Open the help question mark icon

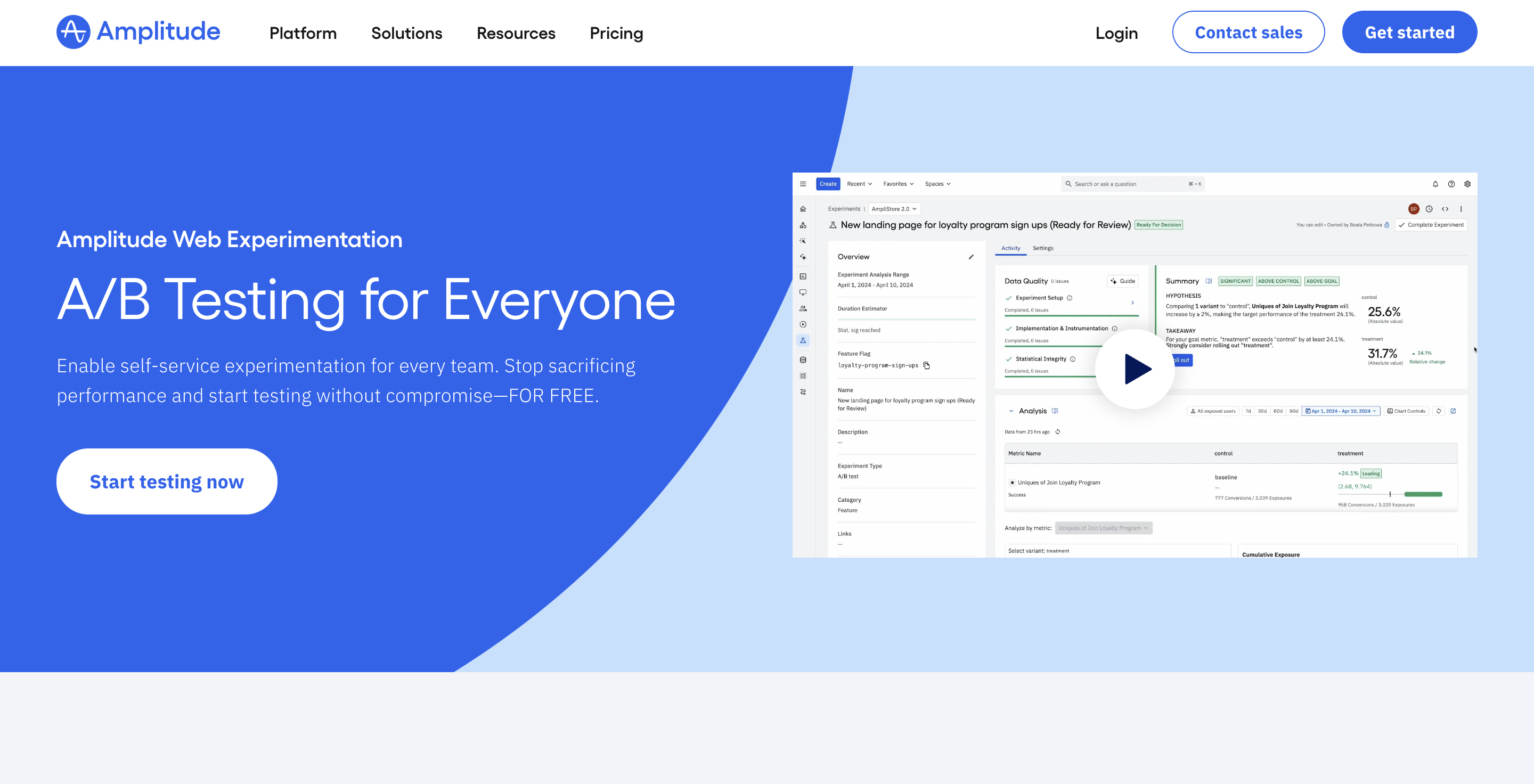1451,184
